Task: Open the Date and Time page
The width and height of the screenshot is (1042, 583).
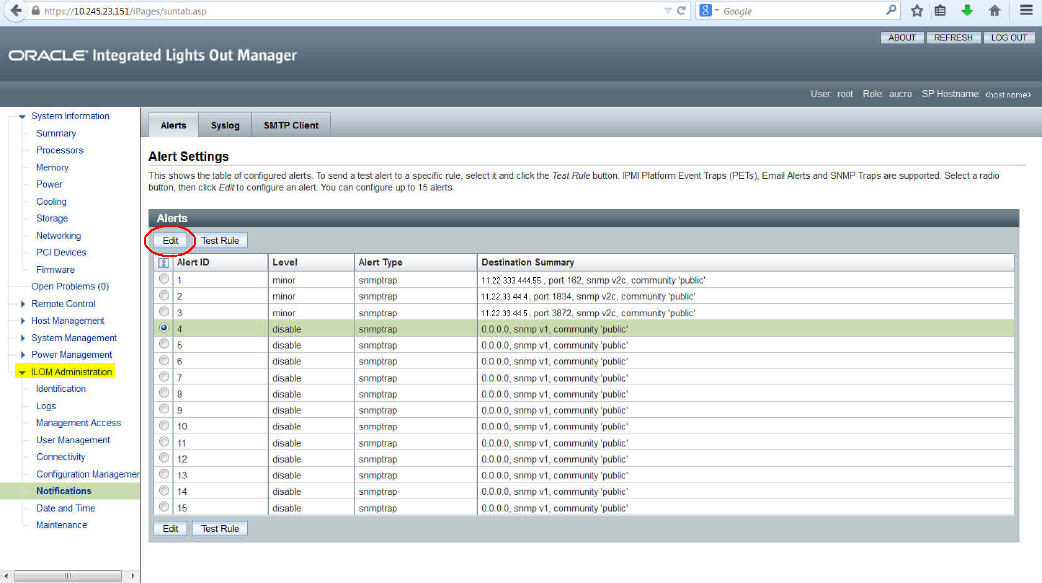Action: tap(66, 508)
